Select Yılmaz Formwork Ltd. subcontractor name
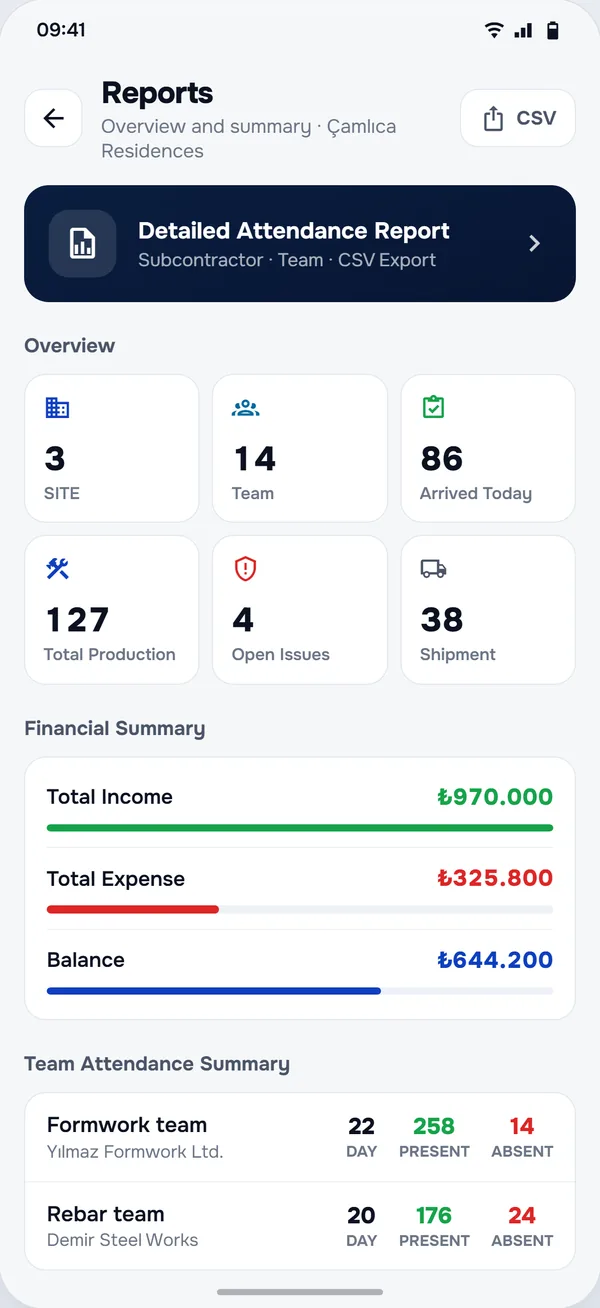The height and width of the screenshot is (1308, 600). tap(135, 1151)
